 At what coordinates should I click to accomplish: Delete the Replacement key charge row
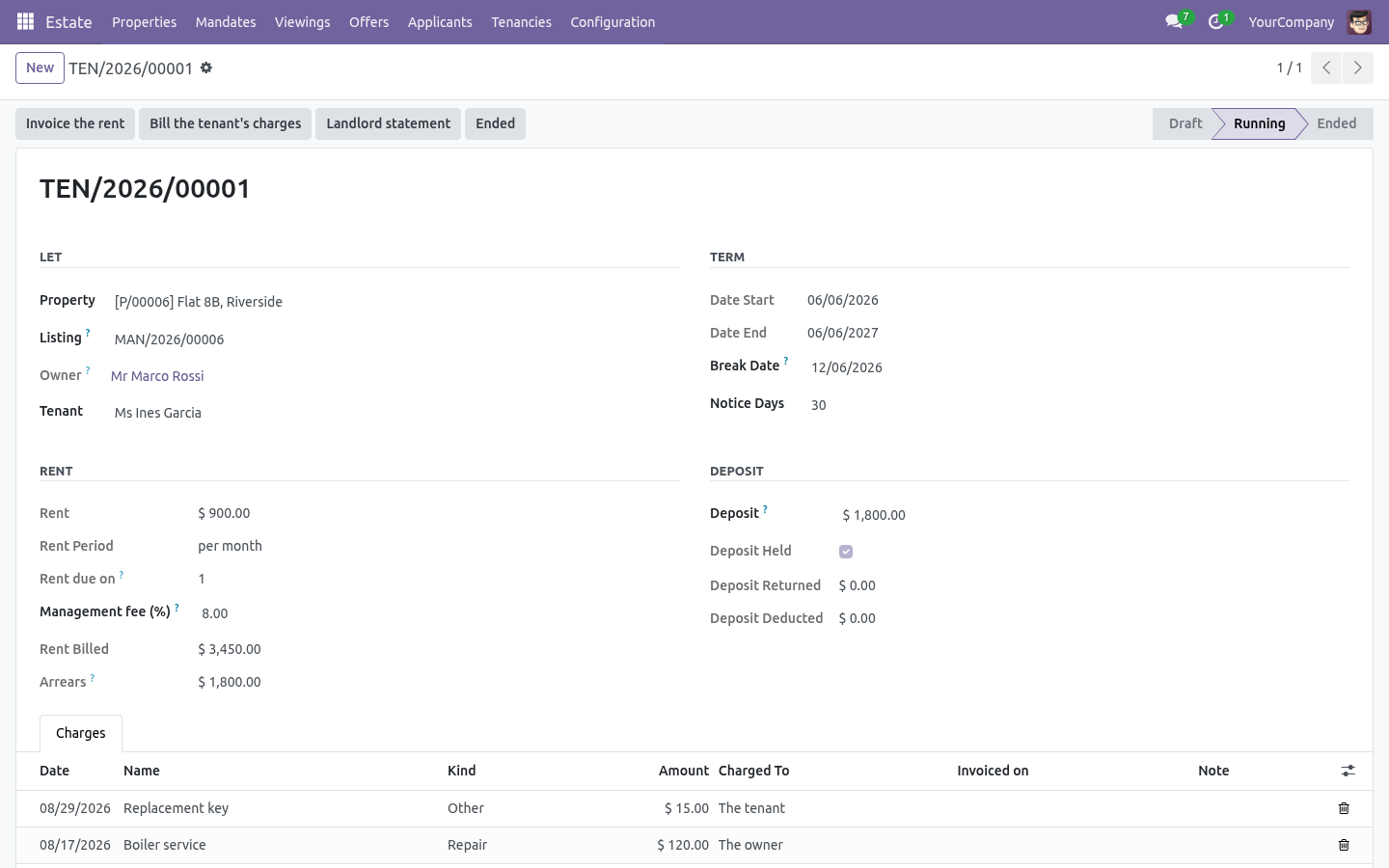coord(1344,808)
